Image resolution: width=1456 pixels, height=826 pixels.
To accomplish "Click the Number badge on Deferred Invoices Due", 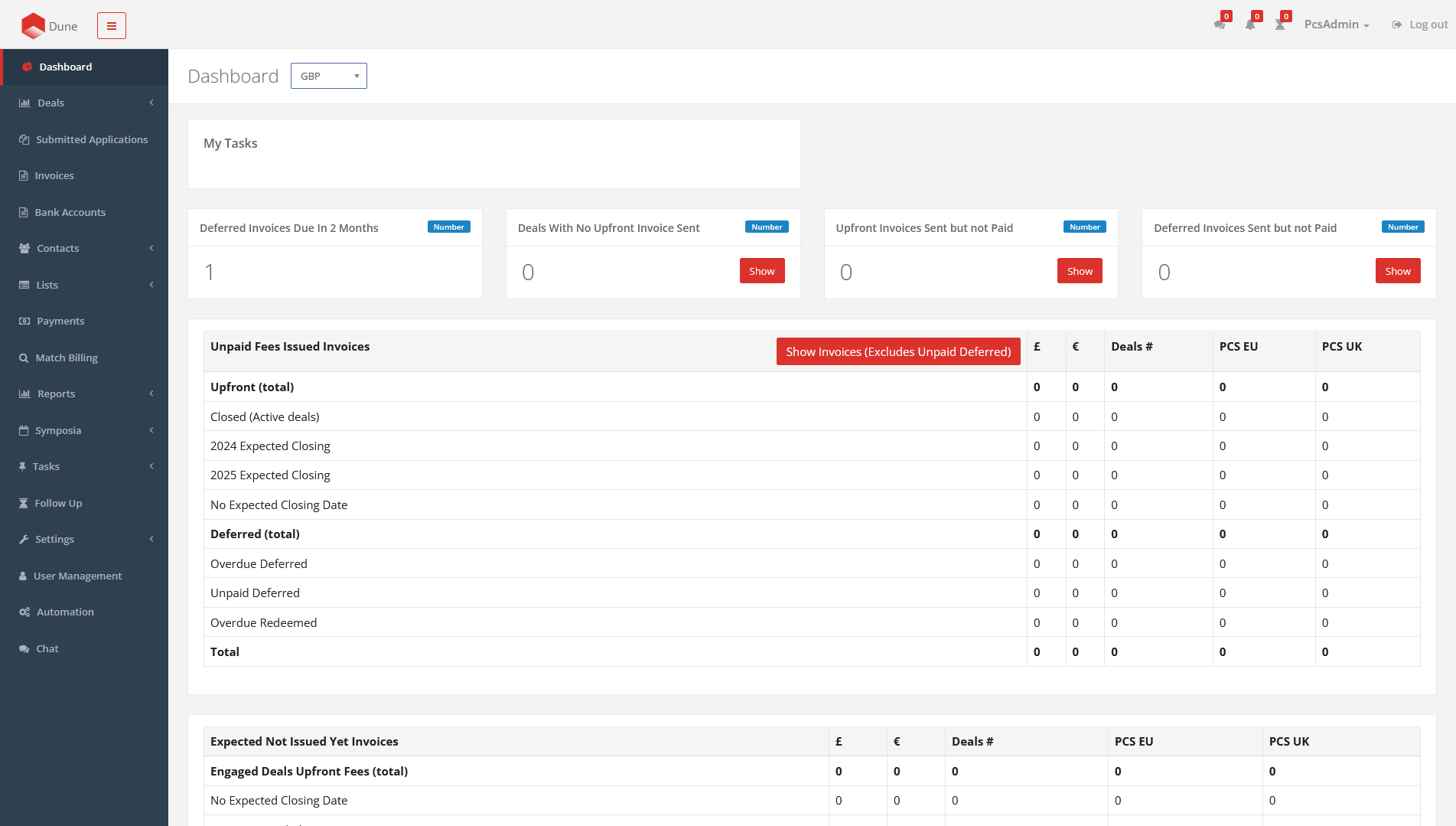I will coord(448,227).
